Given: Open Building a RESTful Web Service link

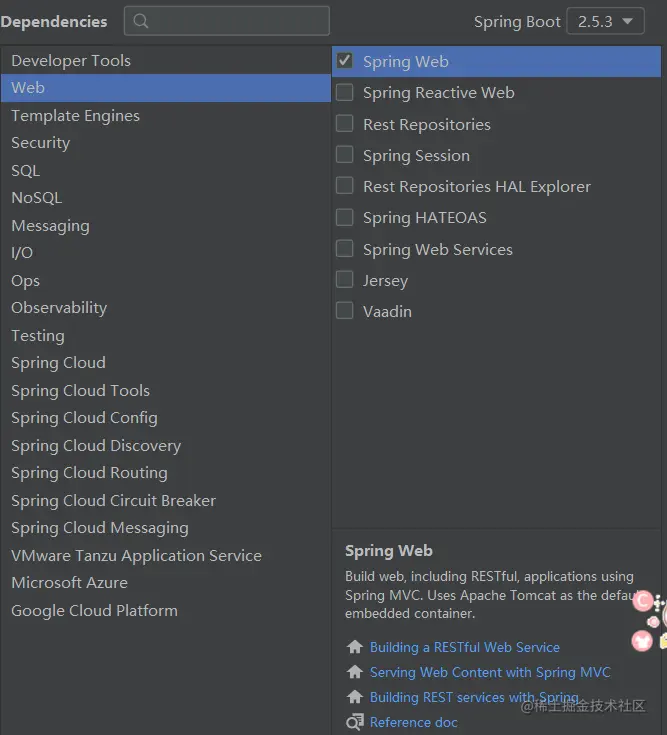Looking at the screenshot, I should [x=465, y=647].
